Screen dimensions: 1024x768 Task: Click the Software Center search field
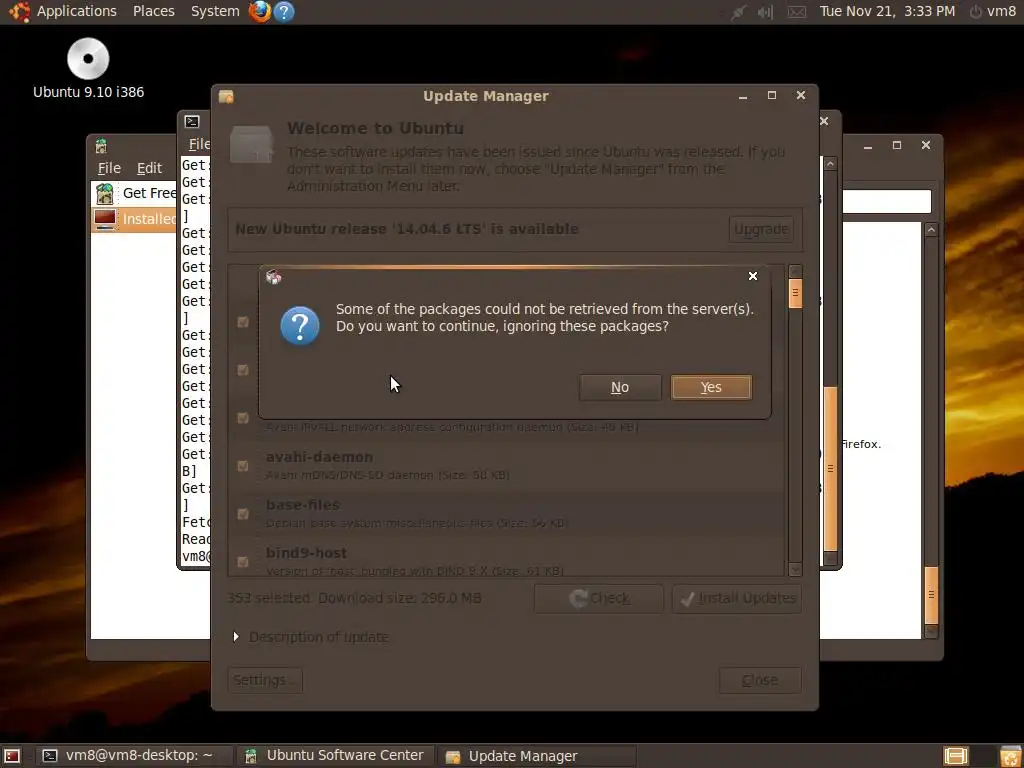tap(887, 202)
